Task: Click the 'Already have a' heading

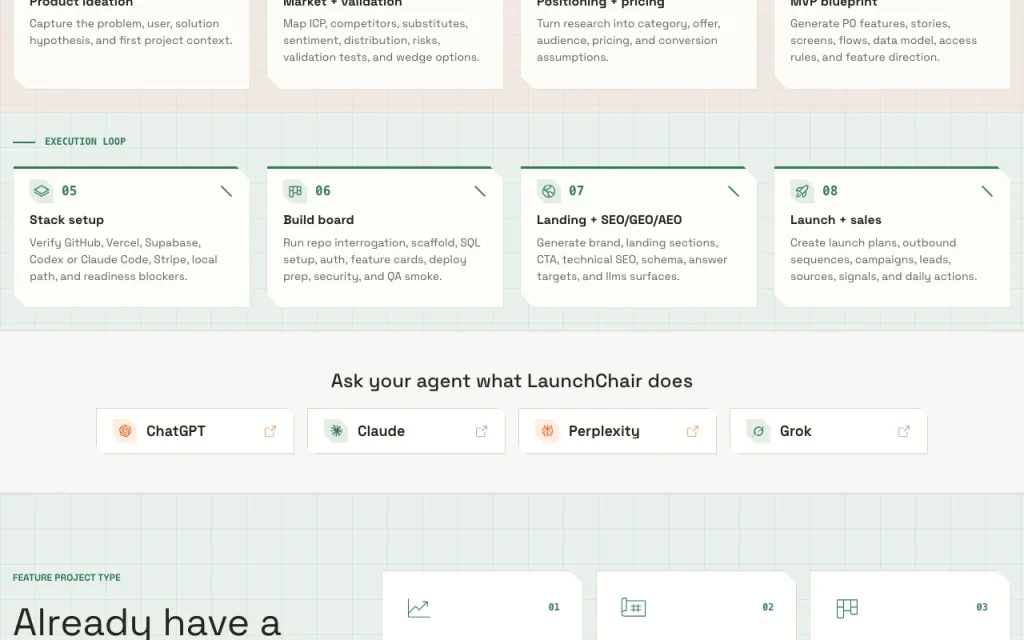Action: coord(147,622)
